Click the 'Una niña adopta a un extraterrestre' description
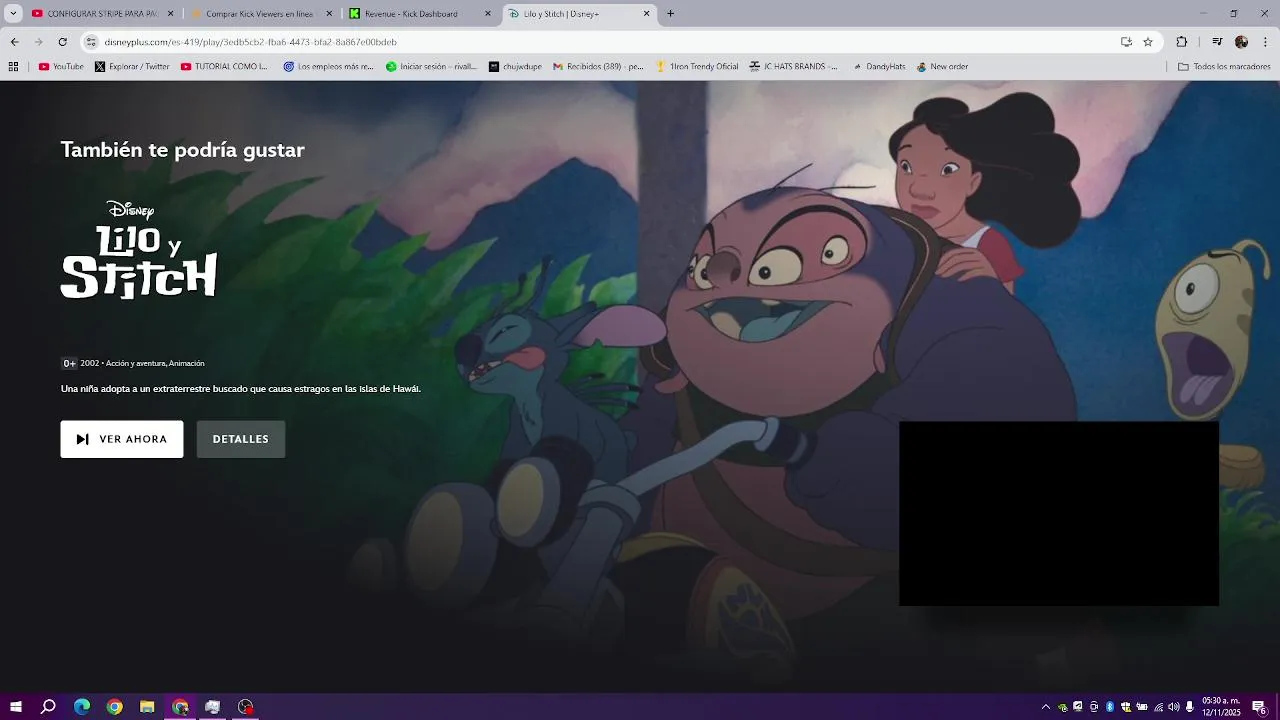This screenshot has height=720, width=1280. click(x=241, y=388)
